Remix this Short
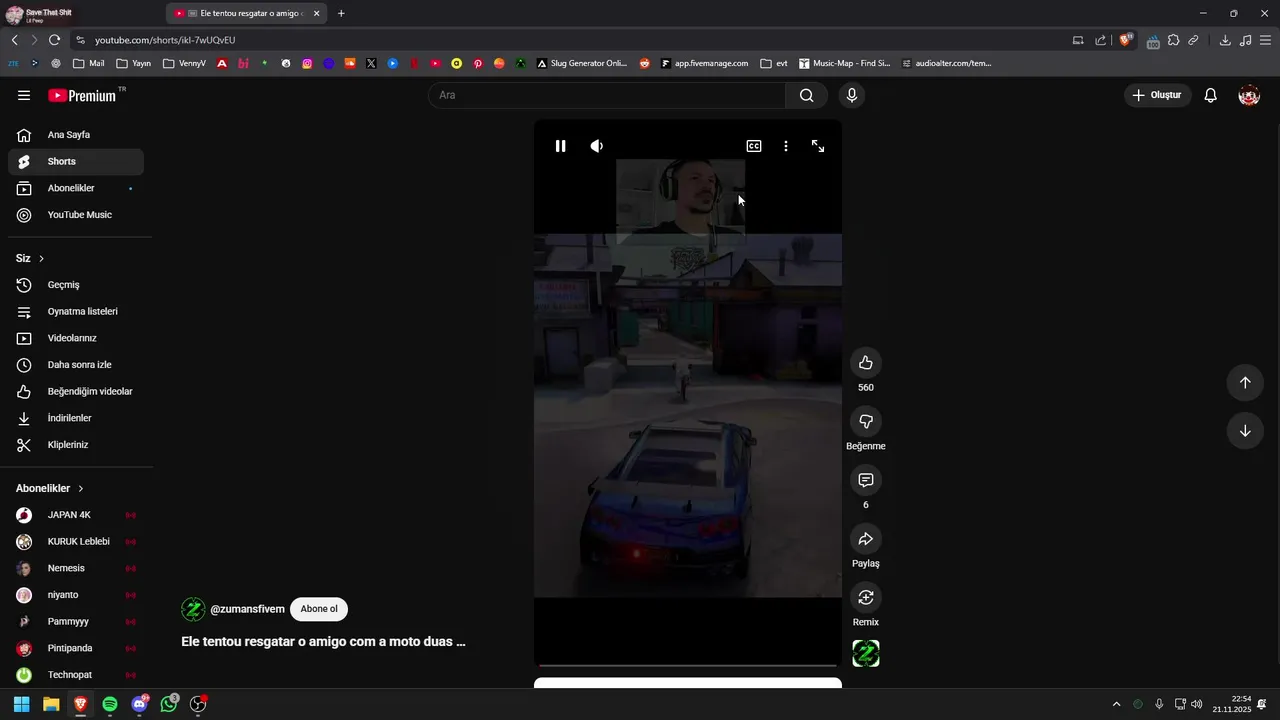 (x=866, y=597)
